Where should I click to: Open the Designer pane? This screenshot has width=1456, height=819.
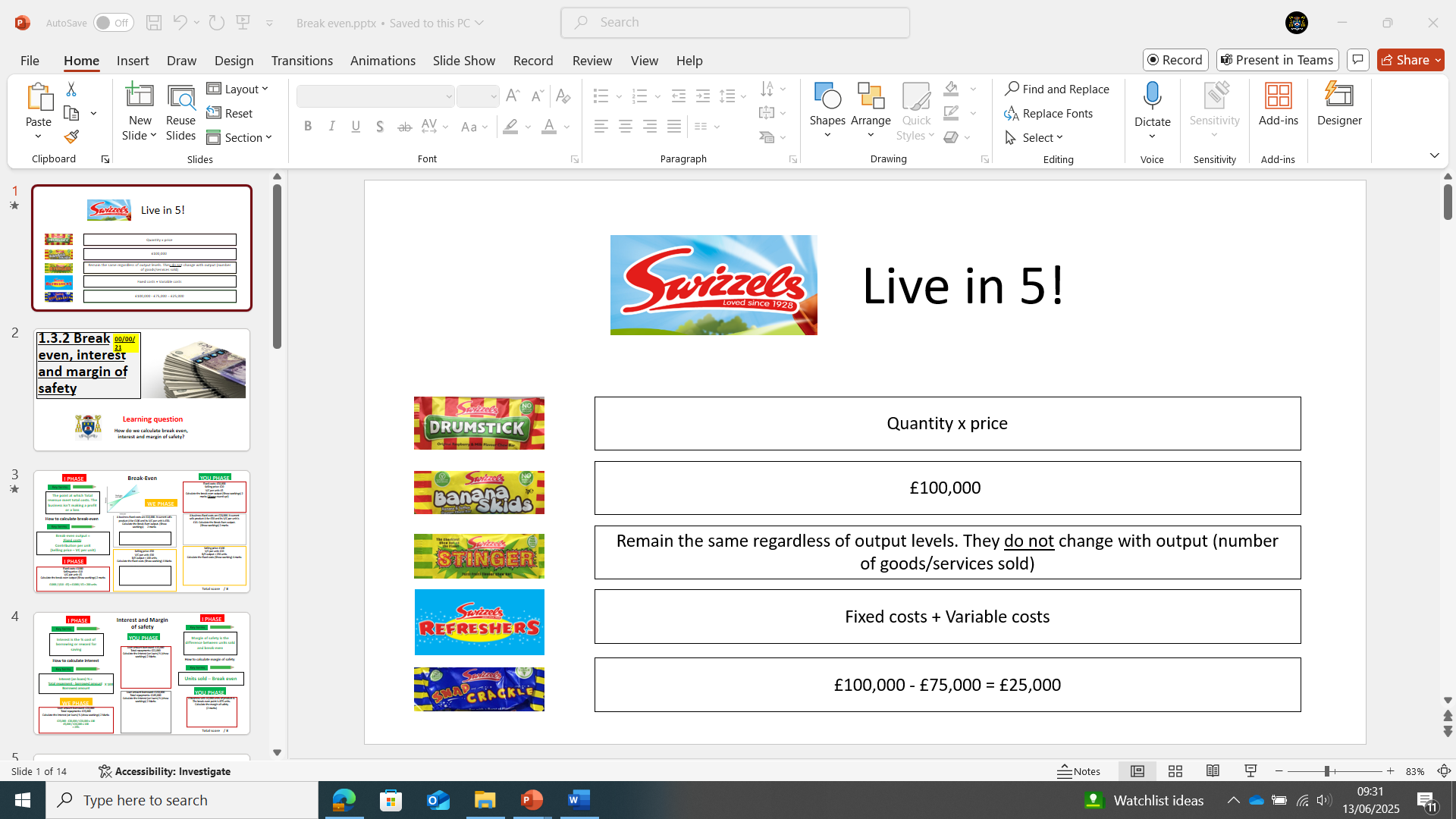coord(1339,105)
